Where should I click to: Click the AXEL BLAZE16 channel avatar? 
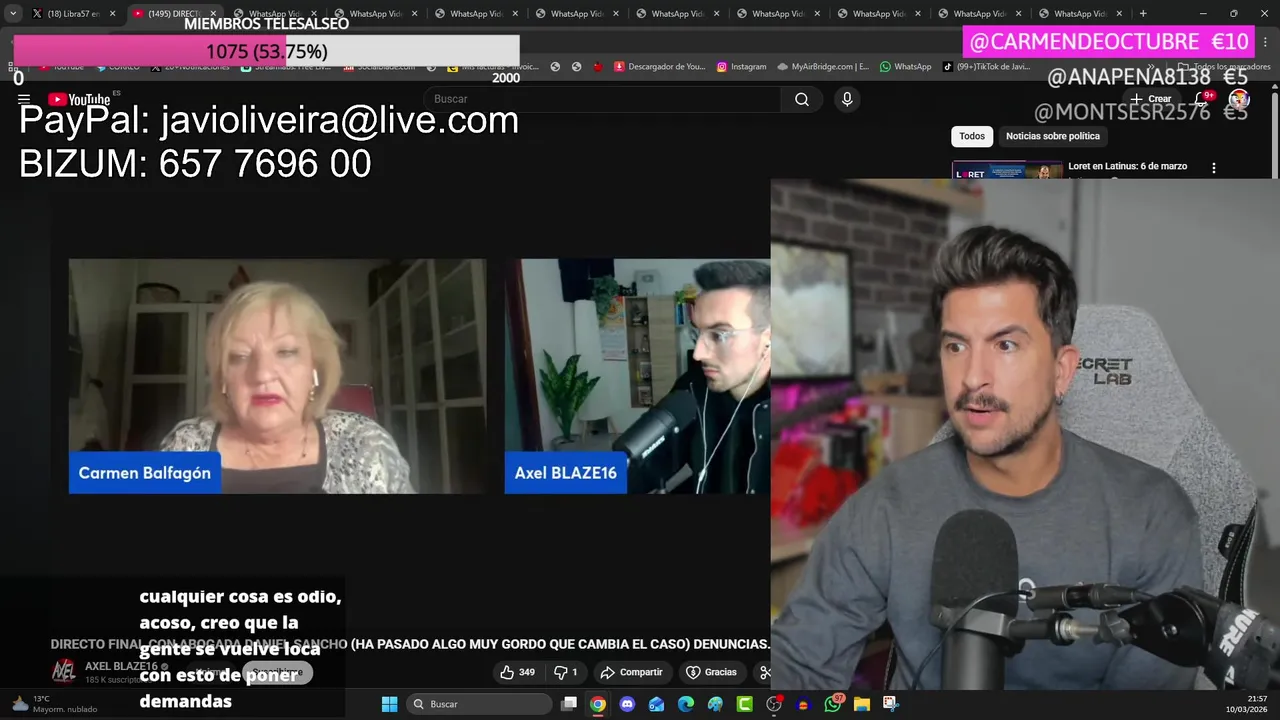(x=63, y=671)
